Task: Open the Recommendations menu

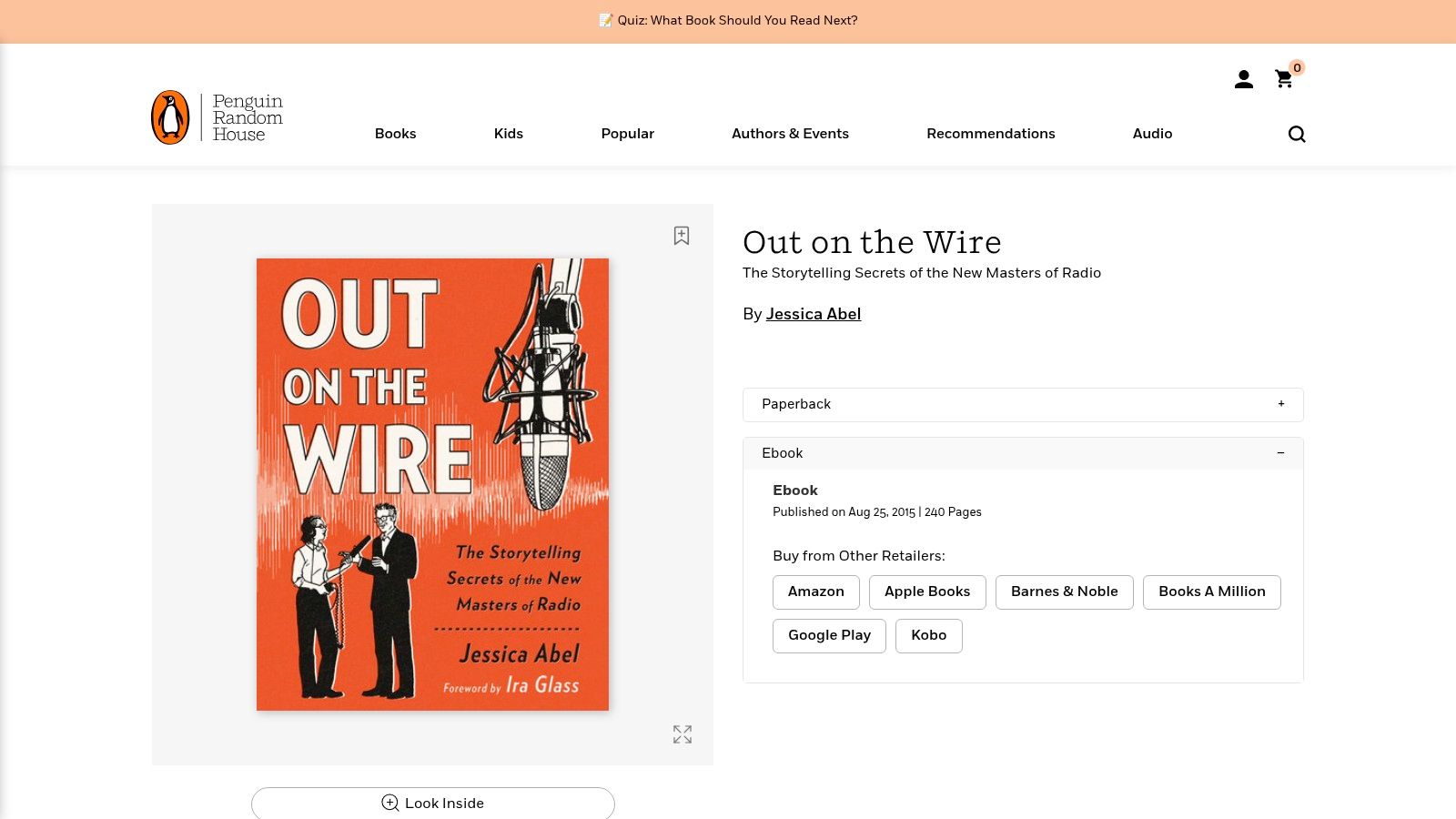Action: pyautogui.click(x=991, y=134)
